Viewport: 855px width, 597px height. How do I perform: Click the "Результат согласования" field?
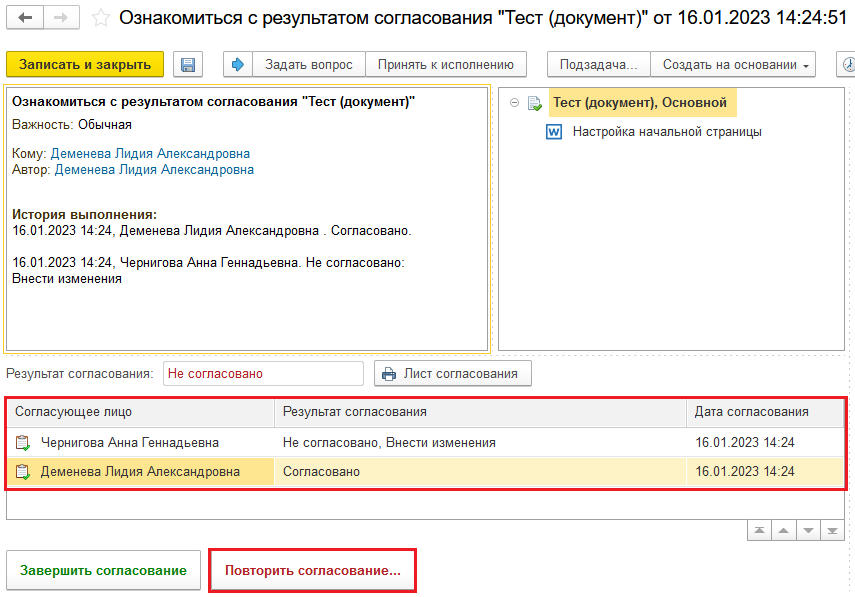pos(263,374)
